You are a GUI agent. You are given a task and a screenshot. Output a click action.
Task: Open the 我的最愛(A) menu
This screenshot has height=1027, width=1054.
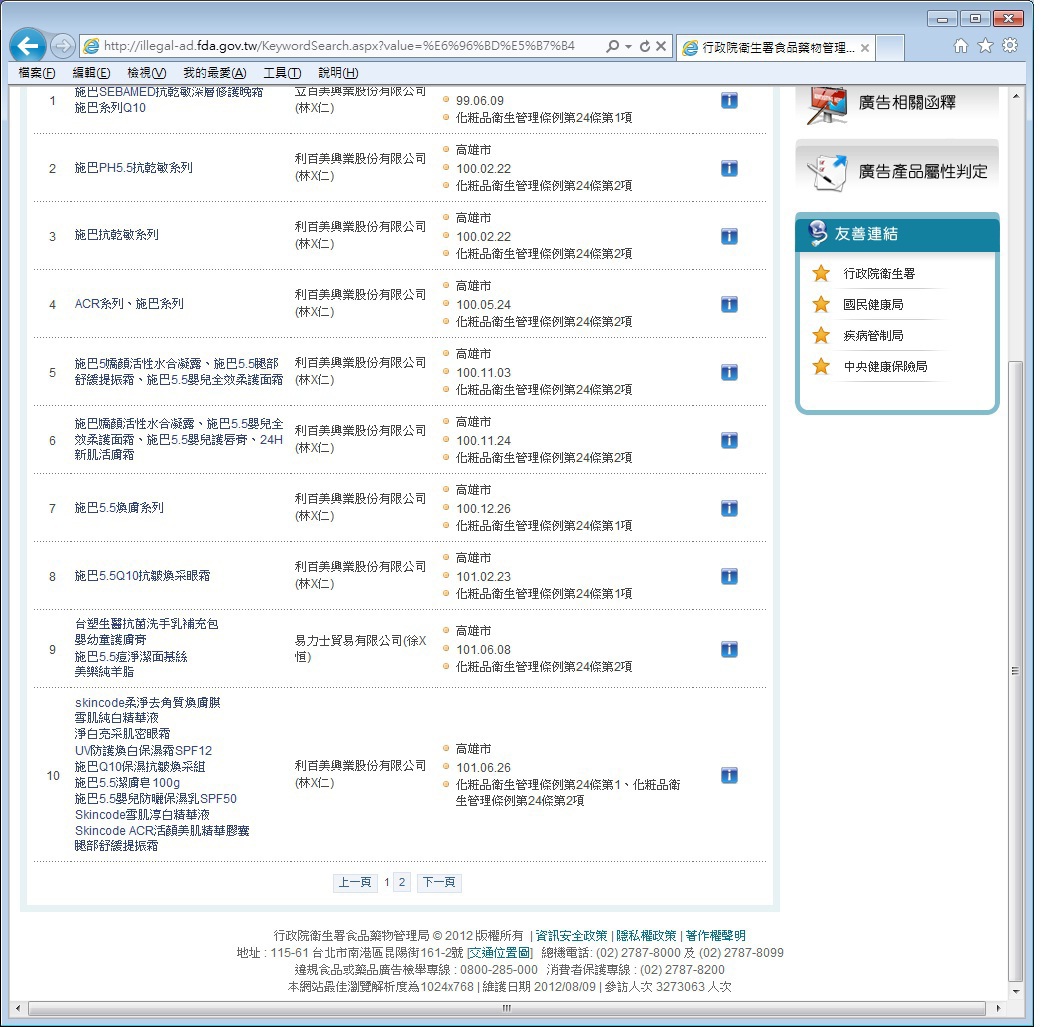click(x=214, y=73)
